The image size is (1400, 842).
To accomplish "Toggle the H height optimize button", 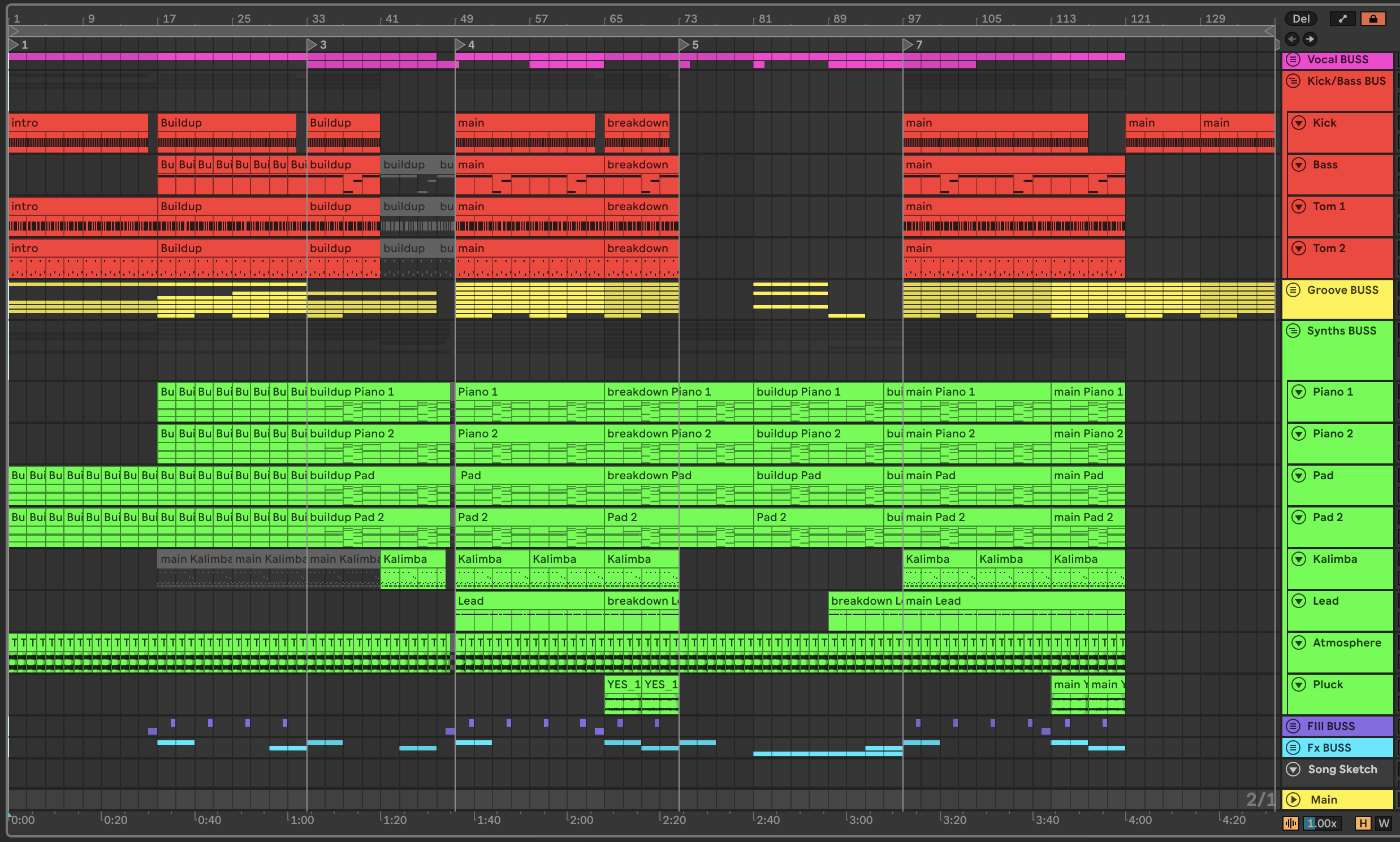I will [x=1363, y=823].
